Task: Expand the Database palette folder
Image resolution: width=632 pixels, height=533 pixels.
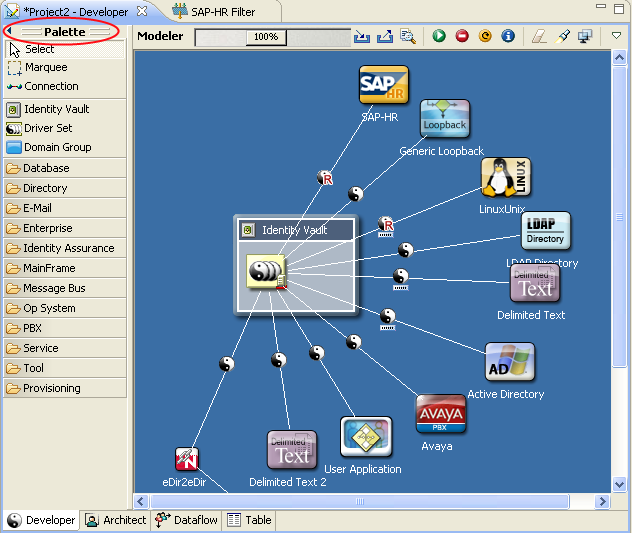Action: pos(65,168)
